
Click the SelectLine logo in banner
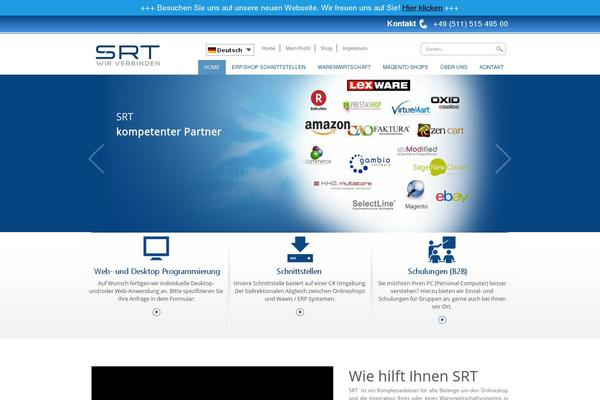(x=373, y=205)
